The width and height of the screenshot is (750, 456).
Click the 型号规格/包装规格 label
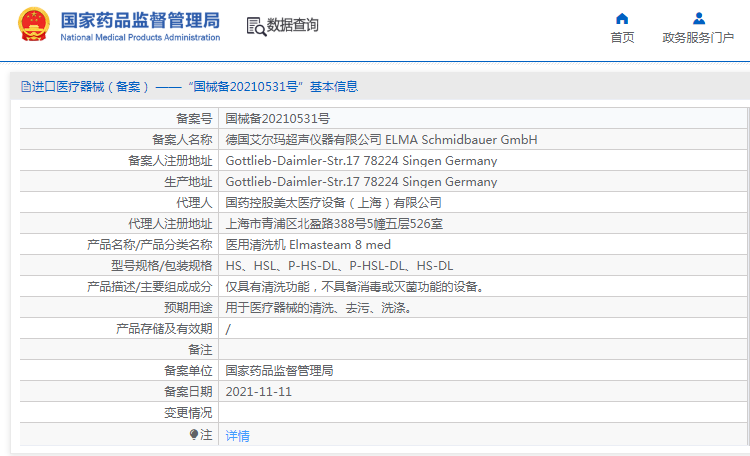pyautogui.click(x=161, y=266)
